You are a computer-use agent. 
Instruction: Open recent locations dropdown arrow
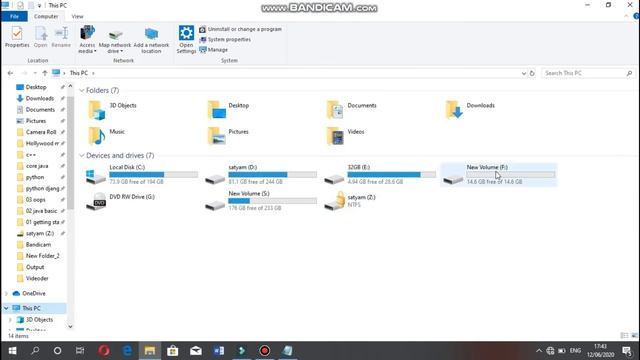point(35,73)
